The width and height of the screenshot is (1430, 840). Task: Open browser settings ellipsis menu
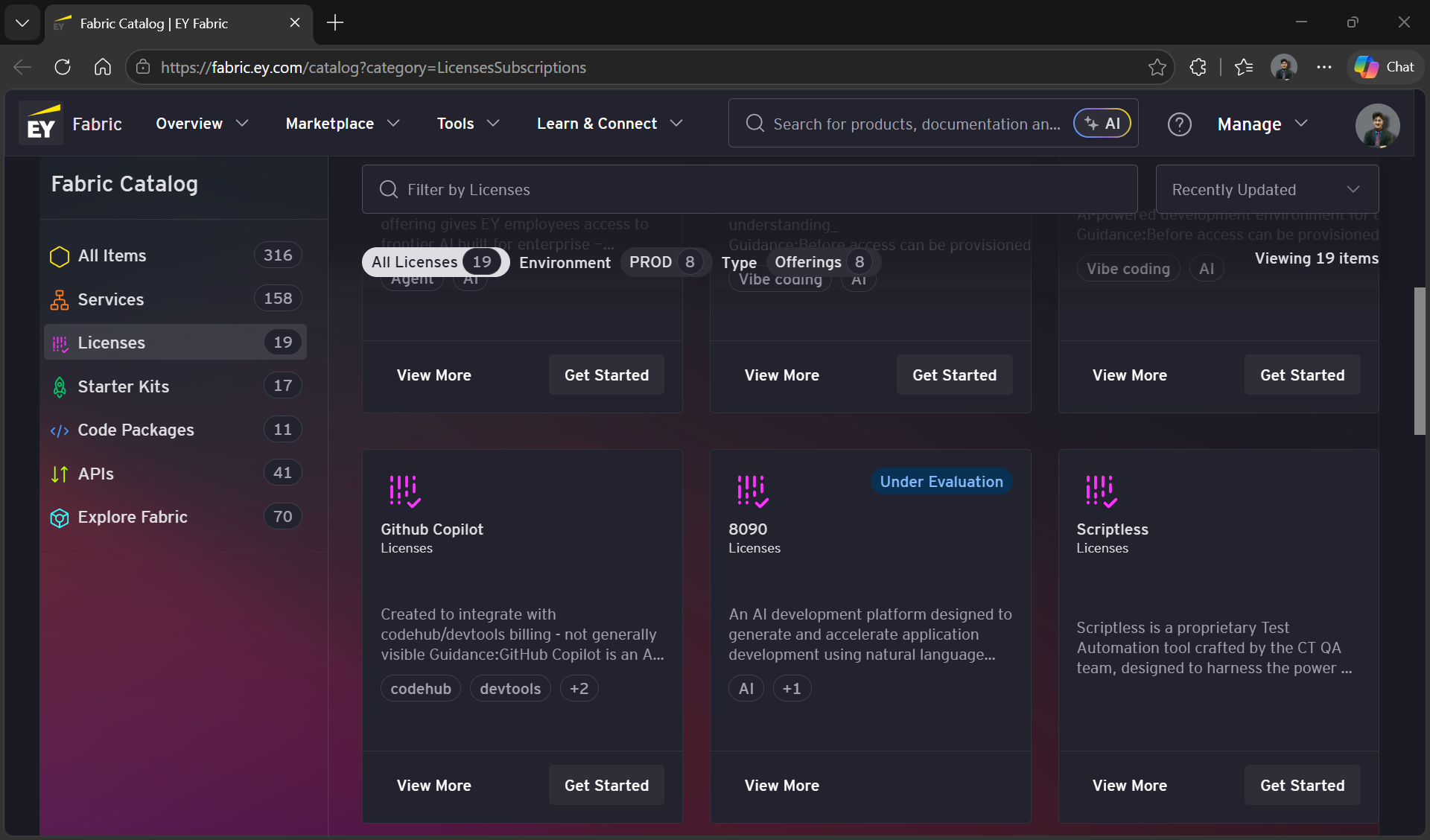[x=1323, y=67]
